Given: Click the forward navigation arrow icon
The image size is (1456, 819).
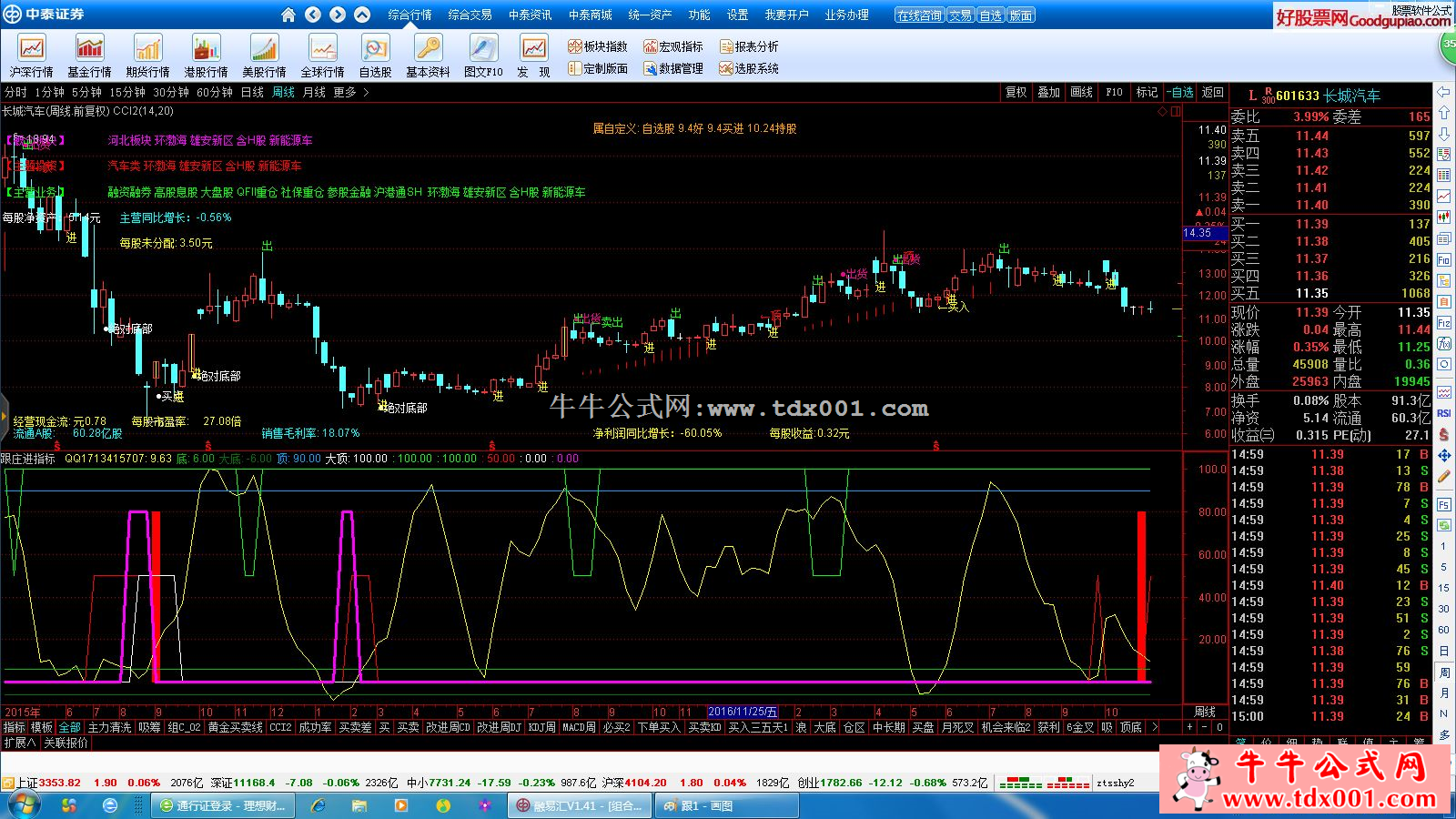Looking at the screenshot, I should click(338, 15).
